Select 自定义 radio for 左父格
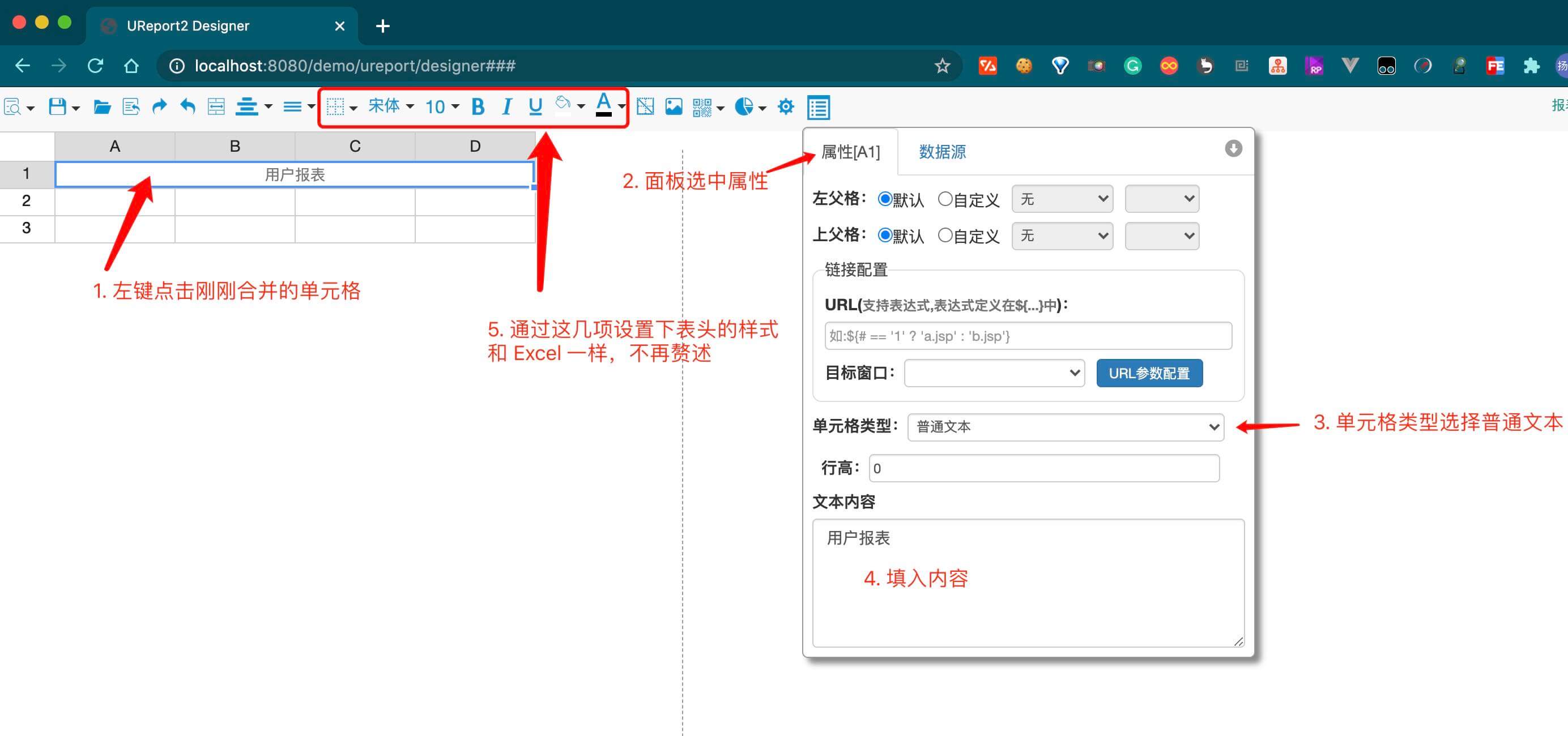The image size is (1568, 736). pyautogui.click(x=945, y=199)
